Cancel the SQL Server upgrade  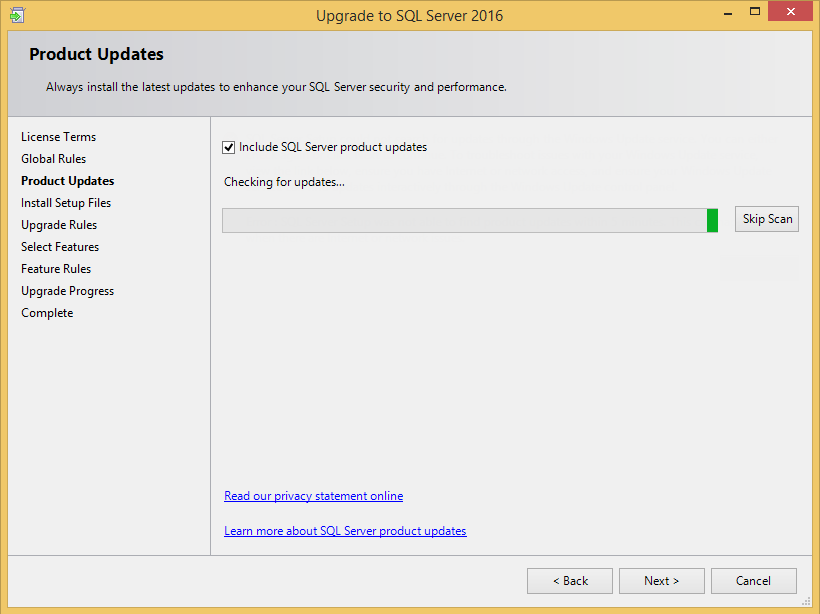754,581
